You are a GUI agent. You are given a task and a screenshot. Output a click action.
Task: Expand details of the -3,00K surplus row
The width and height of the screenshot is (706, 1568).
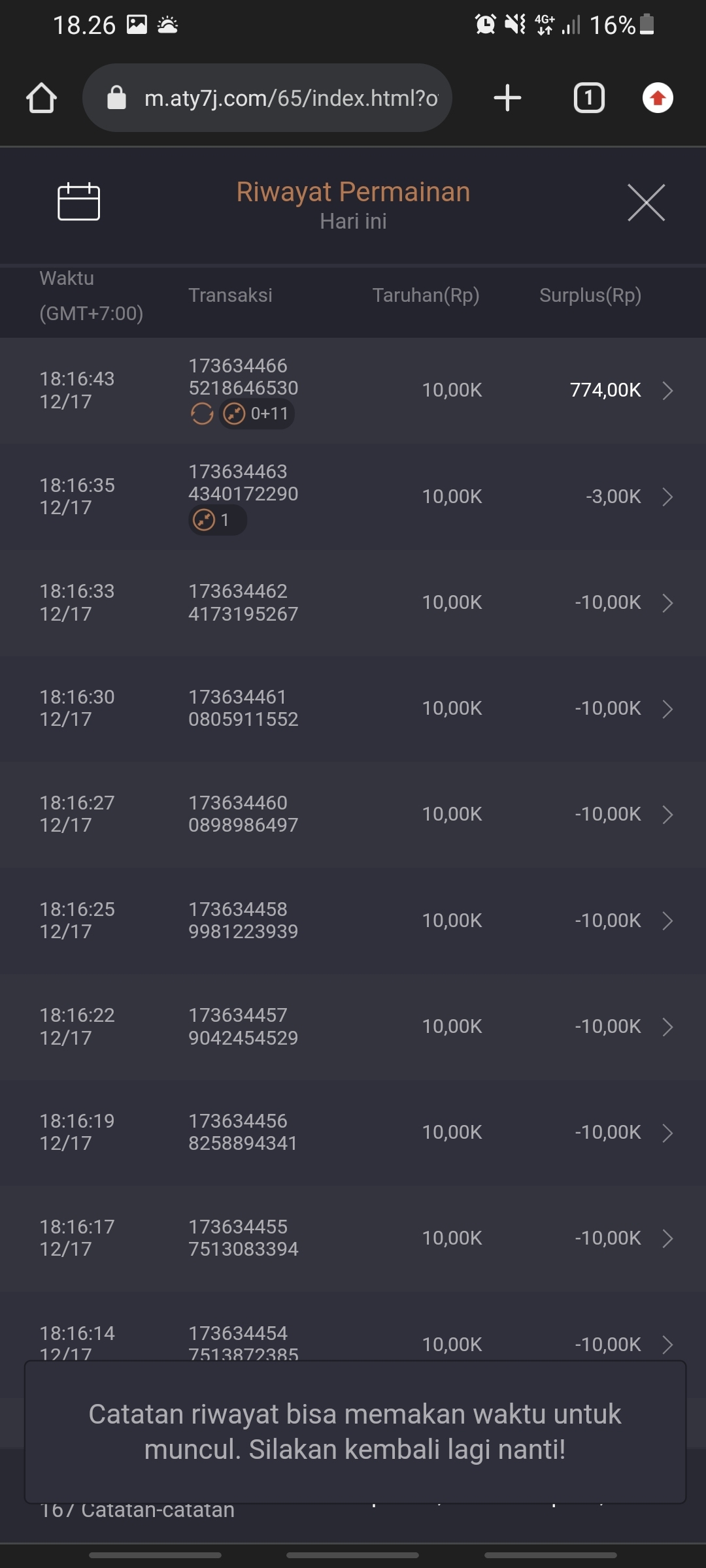pos(667,497)
